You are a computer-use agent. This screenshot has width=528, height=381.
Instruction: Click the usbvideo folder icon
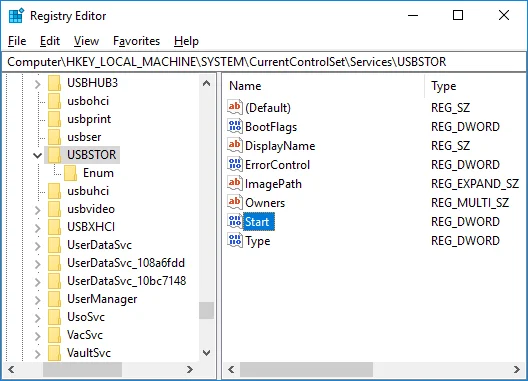[x=54, y=209]
